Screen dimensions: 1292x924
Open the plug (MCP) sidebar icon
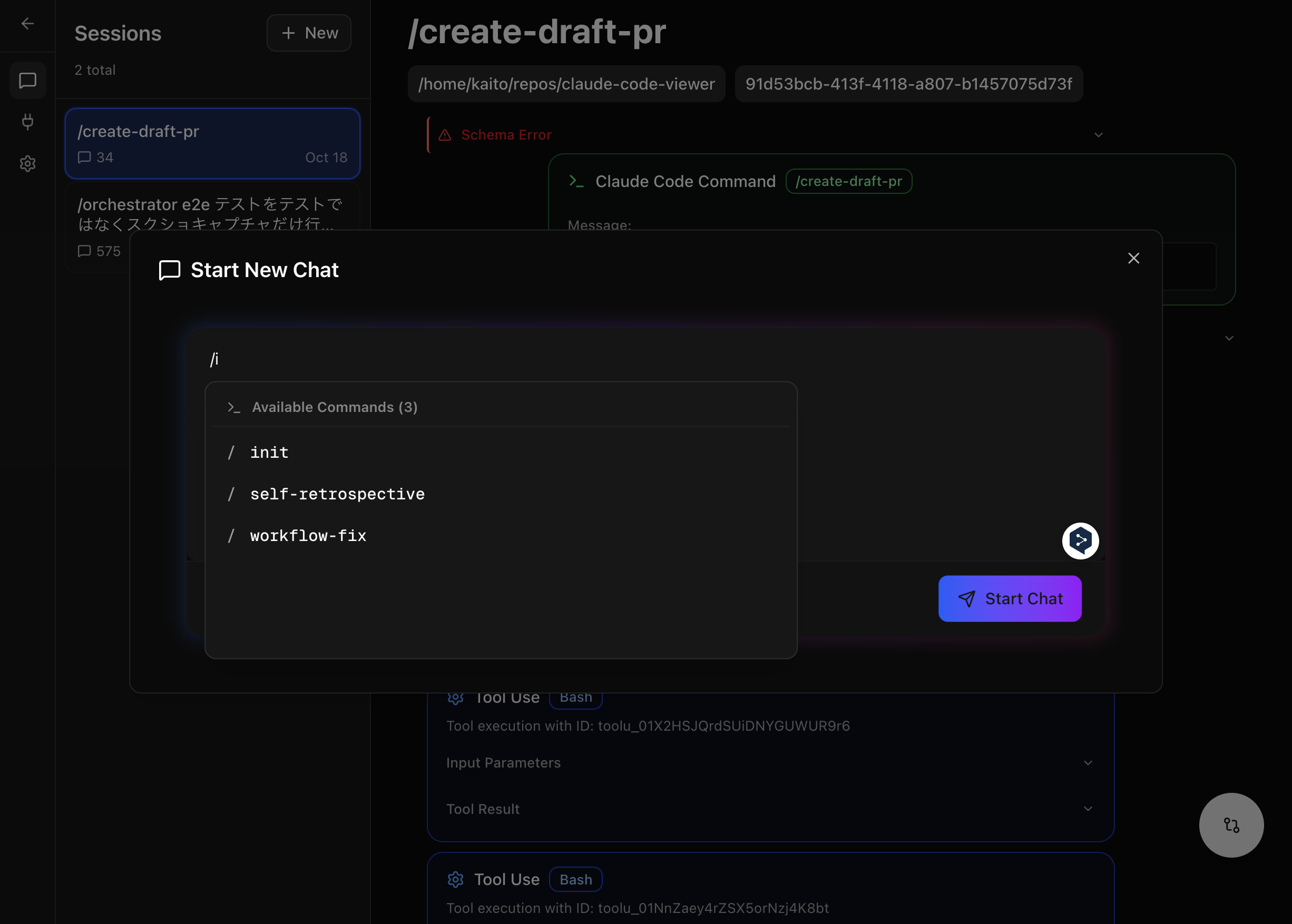tap(27, 122)
